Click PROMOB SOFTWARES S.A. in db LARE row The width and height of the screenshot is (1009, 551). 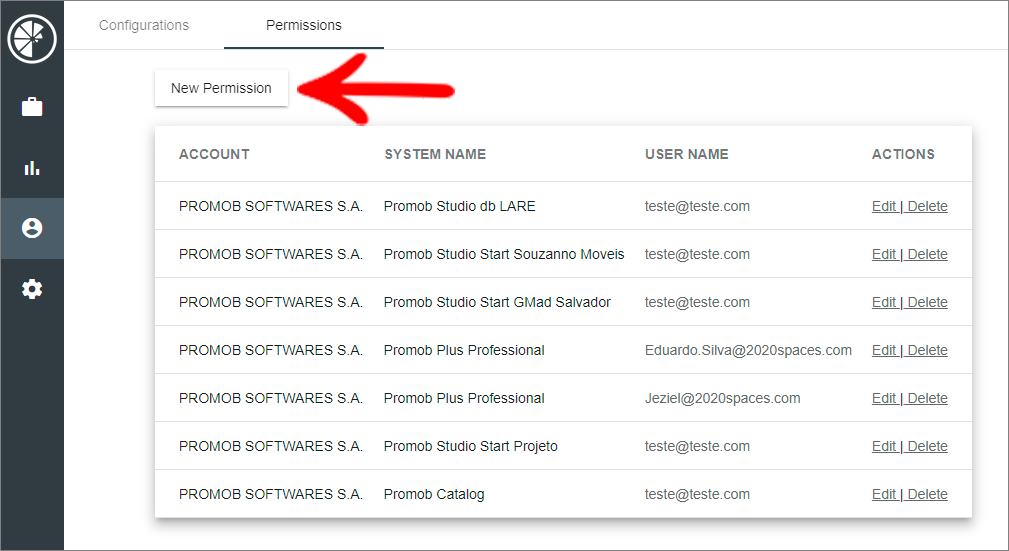[271, 206]
